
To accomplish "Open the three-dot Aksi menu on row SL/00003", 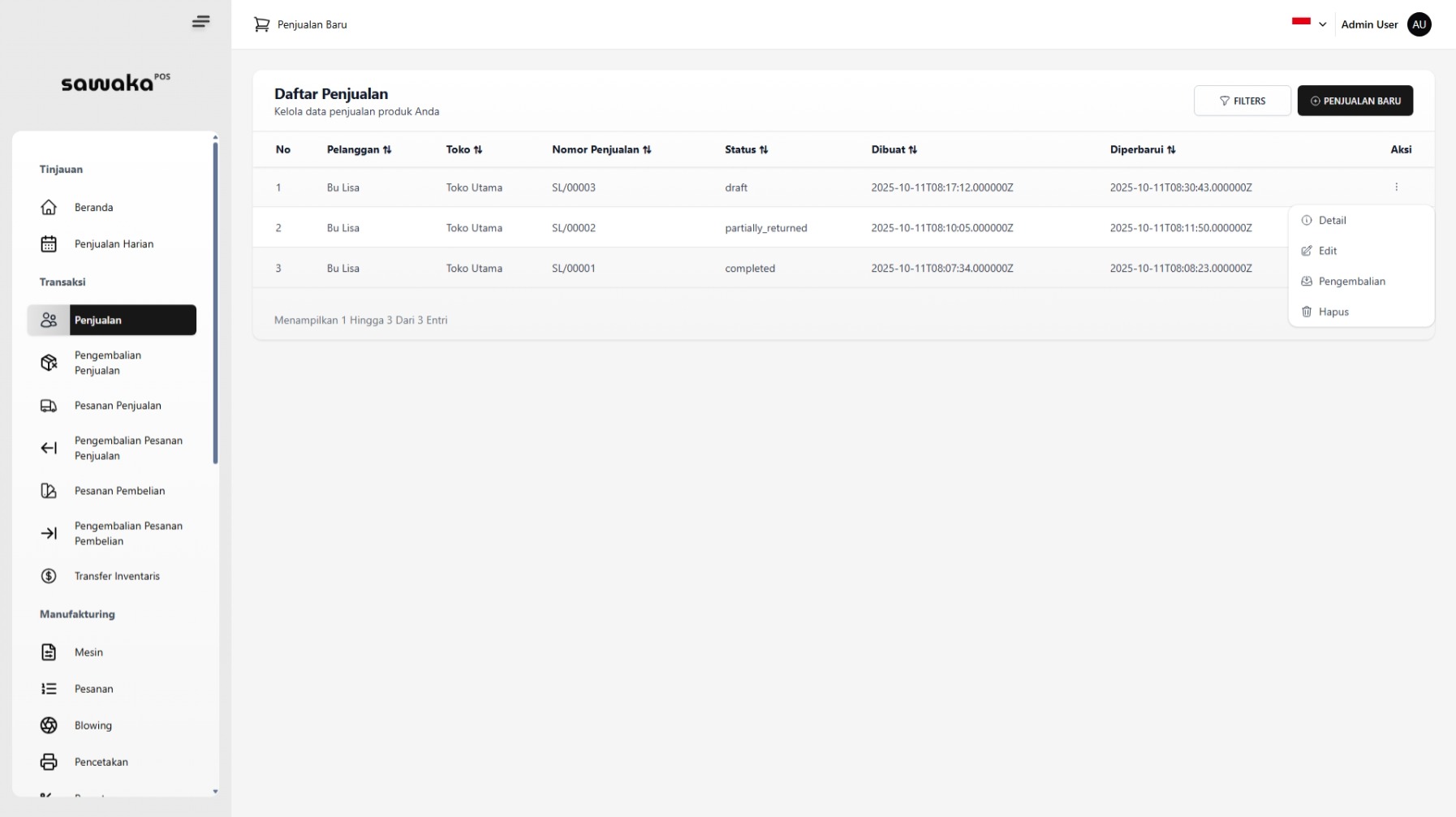I will coord(1397,187).
